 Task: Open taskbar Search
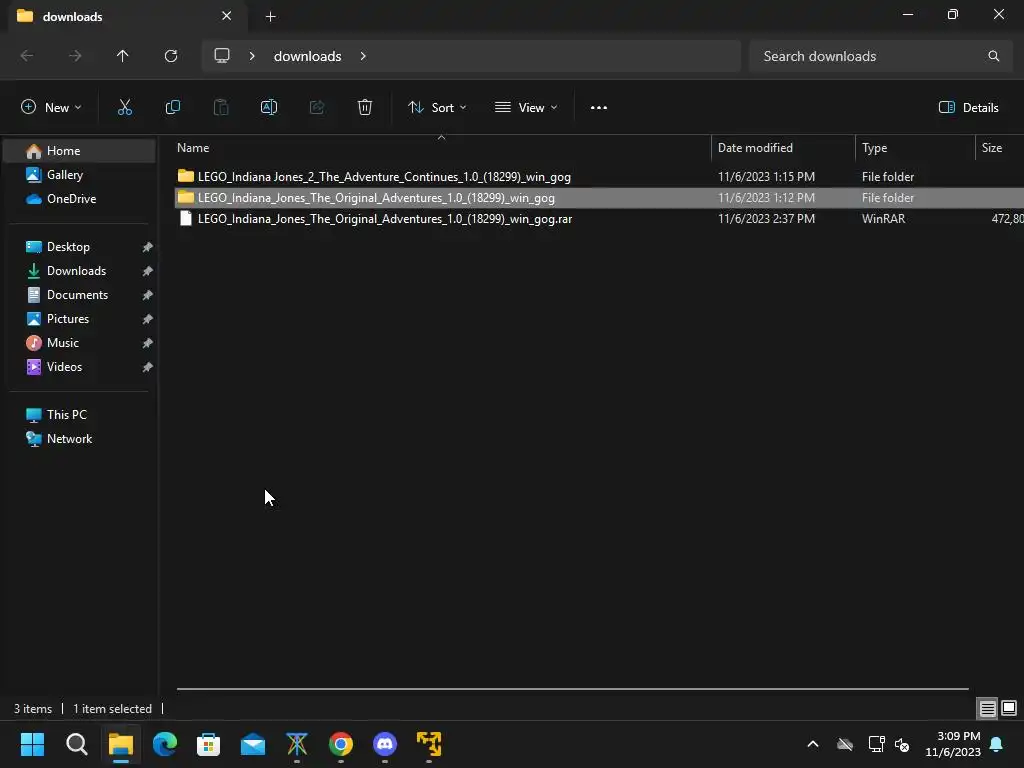tap(76, 744)
